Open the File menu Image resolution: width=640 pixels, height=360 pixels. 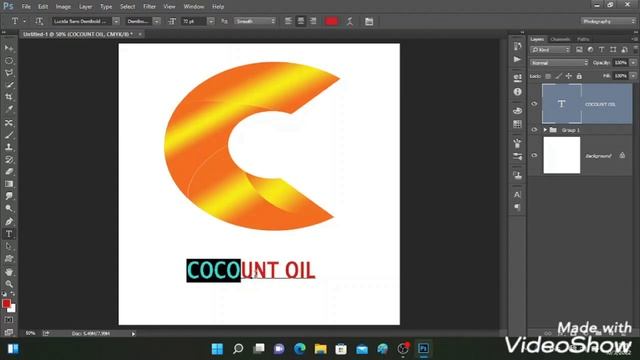pos(26,7)
